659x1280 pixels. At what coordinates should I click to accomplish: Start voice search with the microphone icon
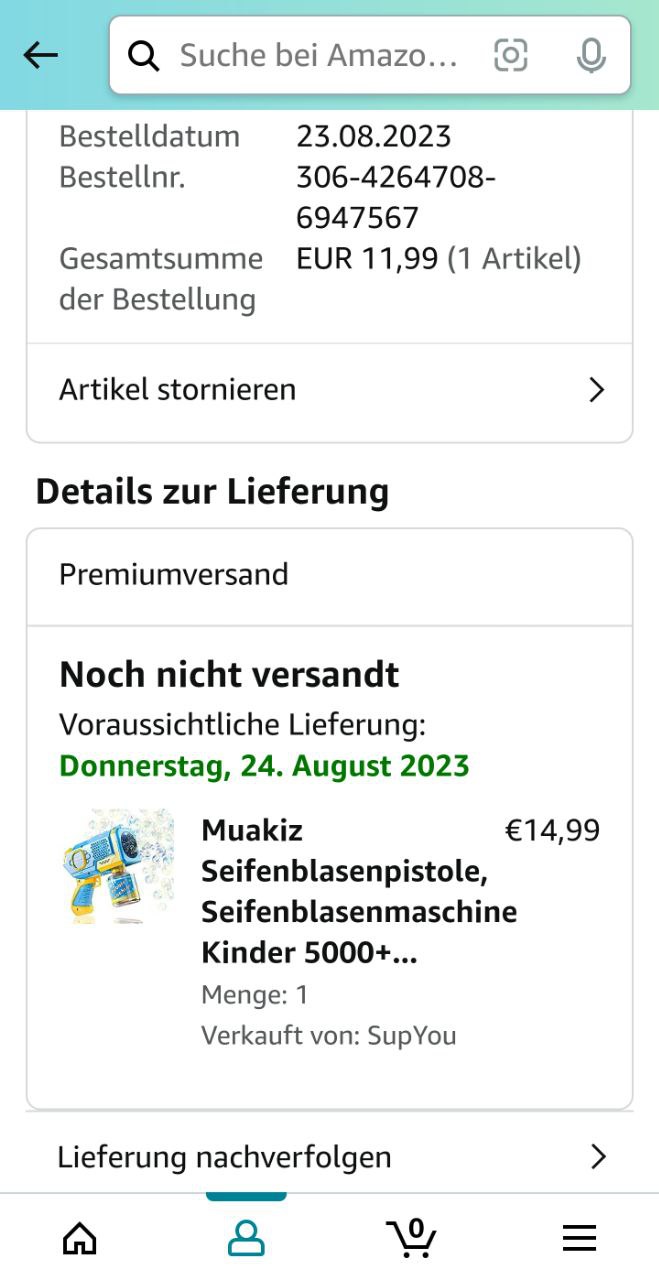591,56
